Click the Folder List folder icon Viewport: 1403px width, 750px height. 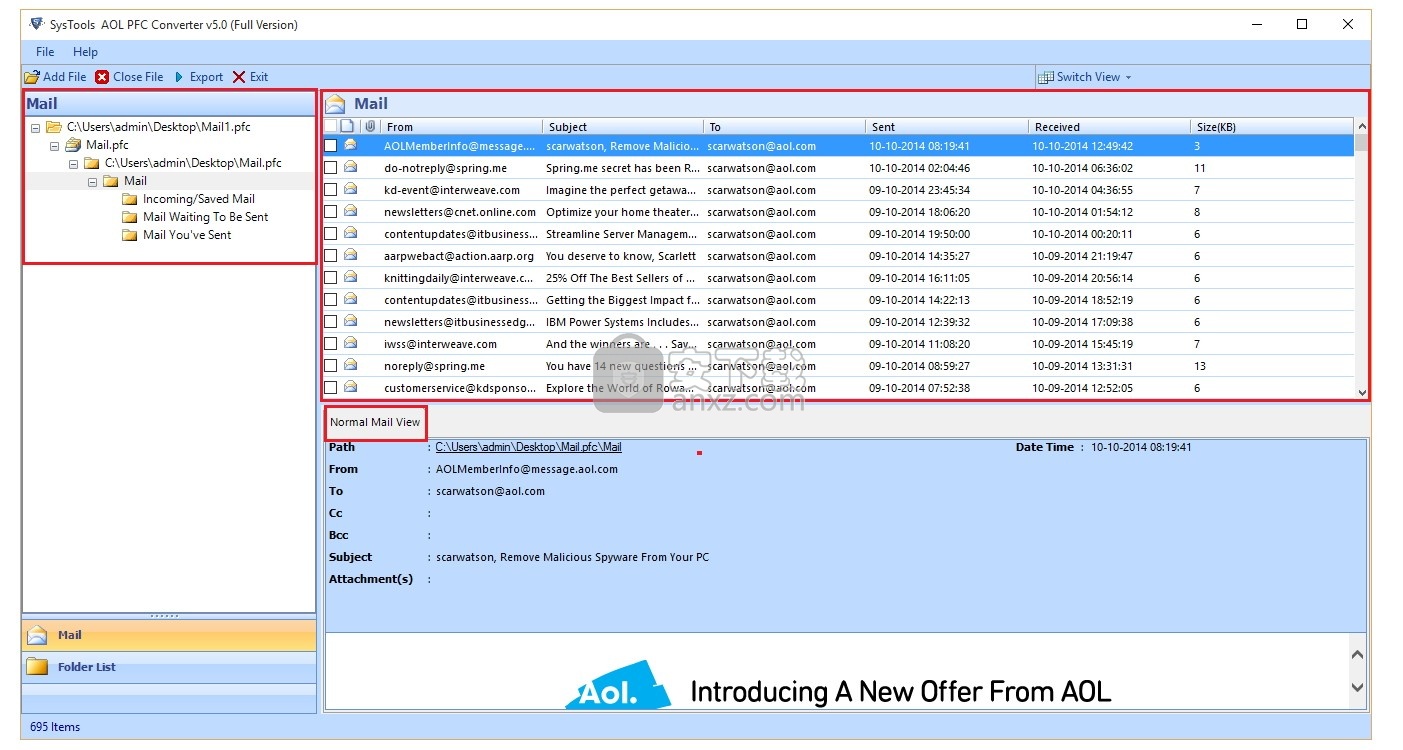click(x=37, y=667)
